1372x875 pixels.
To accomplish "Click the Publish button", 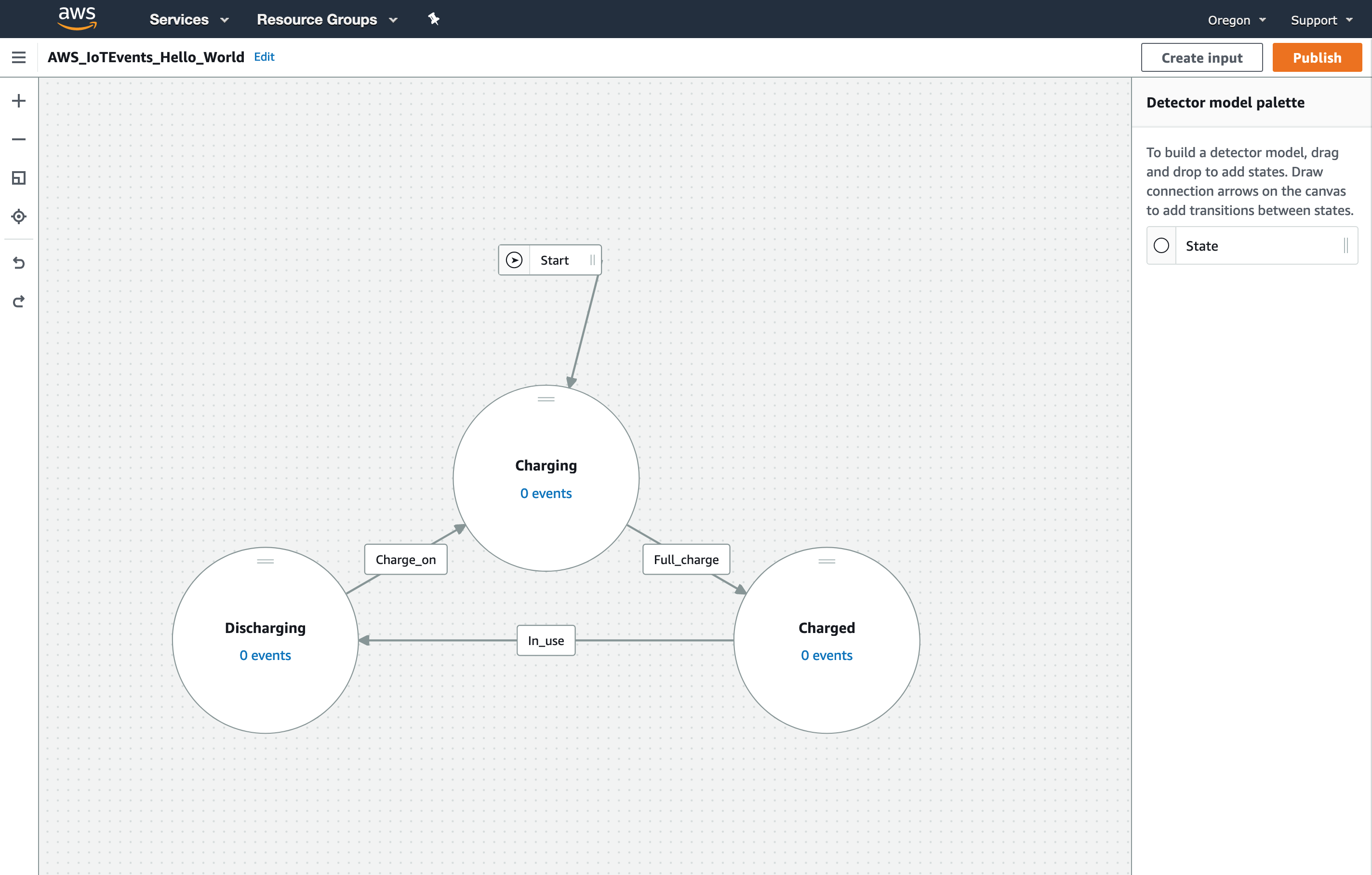I will [1316, 57].
